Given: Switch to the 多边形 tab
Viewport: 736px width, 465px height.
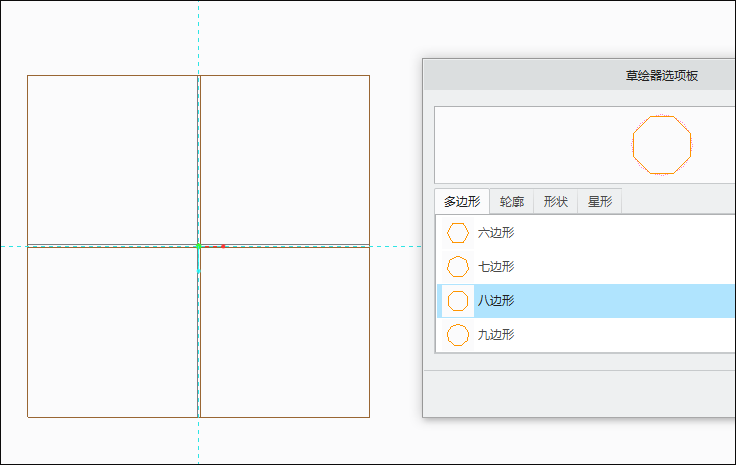Looking at the screenshot, I should [x=462, y=201].
